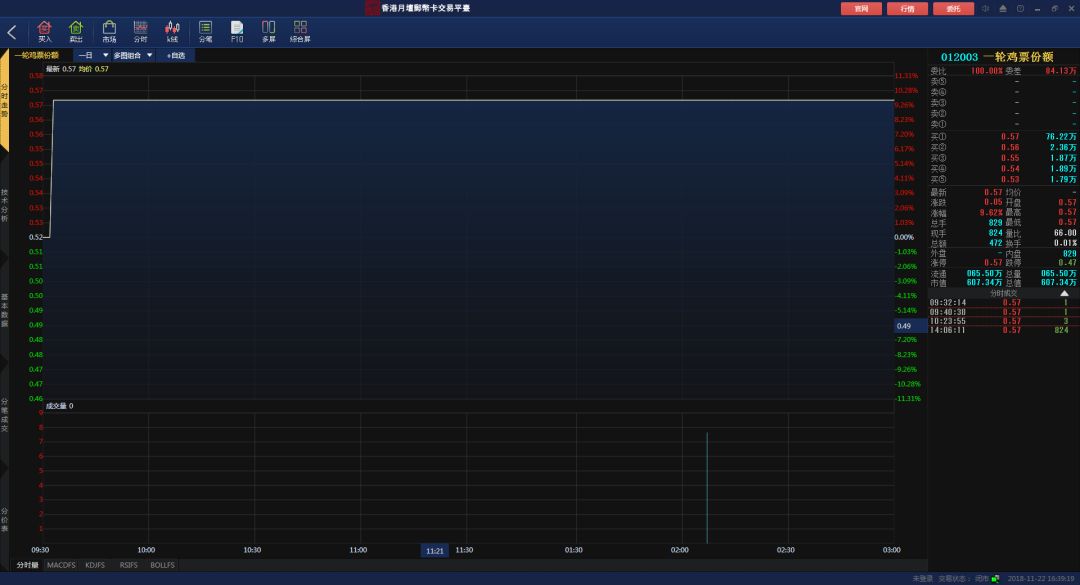This screenshot has width=1080, height=585.
Task: Open the 买入 (buy) house icon
Action: click(45, 31)
